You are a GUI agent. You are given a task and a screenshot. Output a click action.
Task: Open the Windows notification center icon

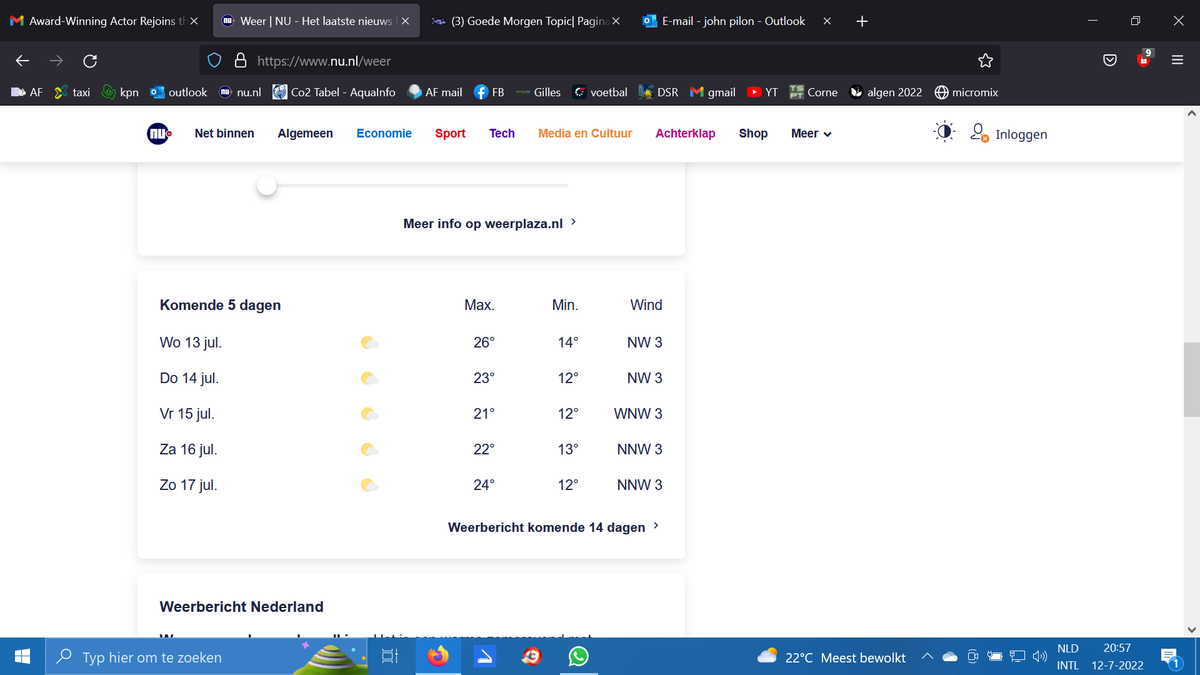point(1170,657)
